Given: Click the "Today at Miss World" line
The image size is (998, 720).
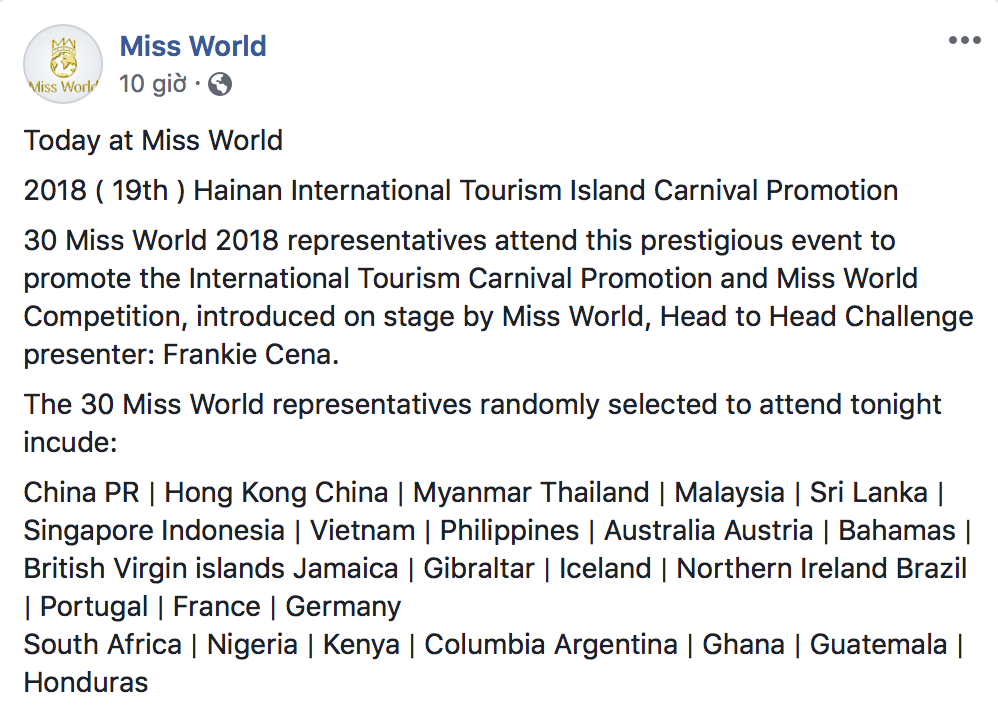Looking at the screenshot, I should (x=153, y=140).
